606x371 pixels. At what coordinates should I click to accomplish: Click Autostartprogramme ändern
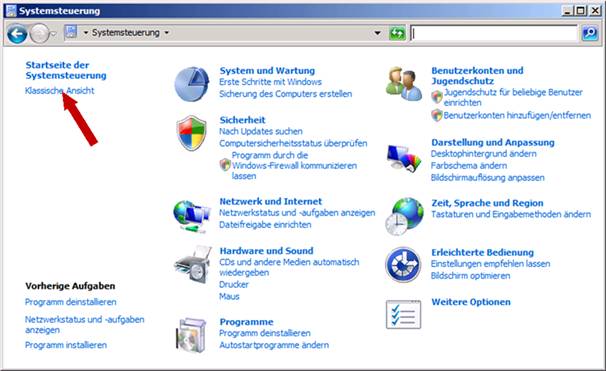coord(274,345)
